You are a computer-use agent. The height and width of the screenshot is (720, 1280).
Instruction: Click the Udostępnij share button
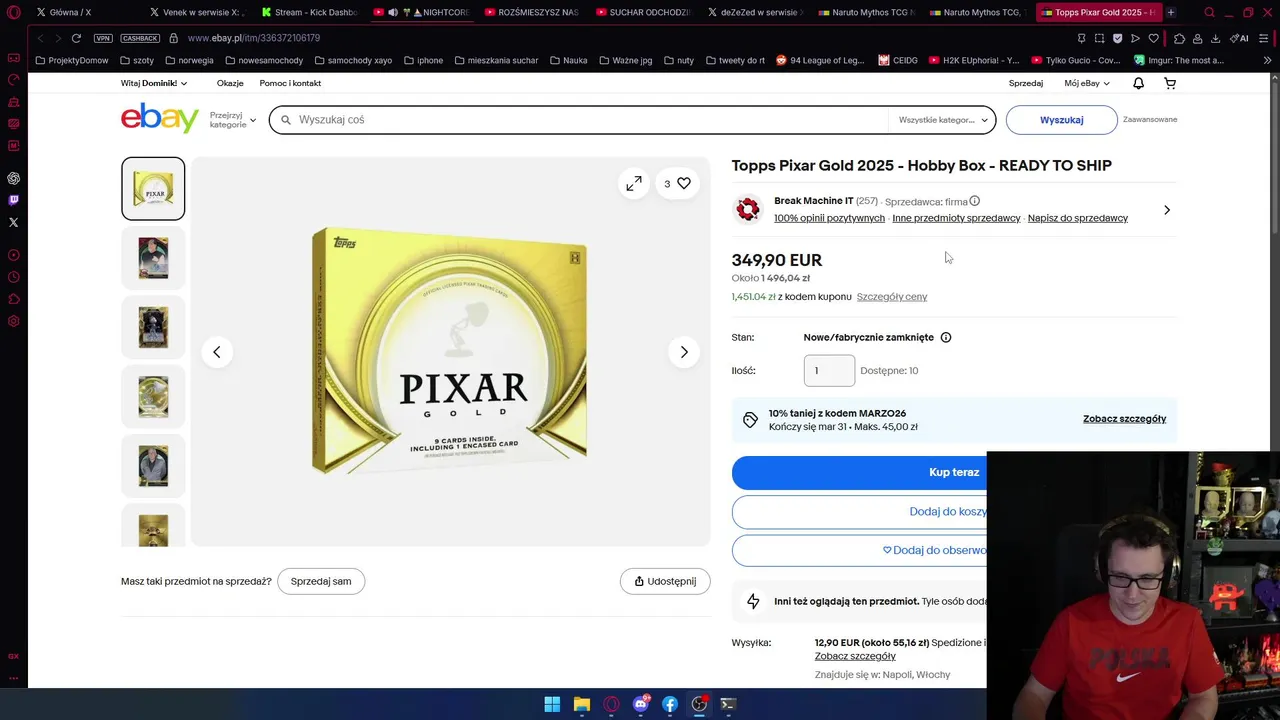point(665,581)
